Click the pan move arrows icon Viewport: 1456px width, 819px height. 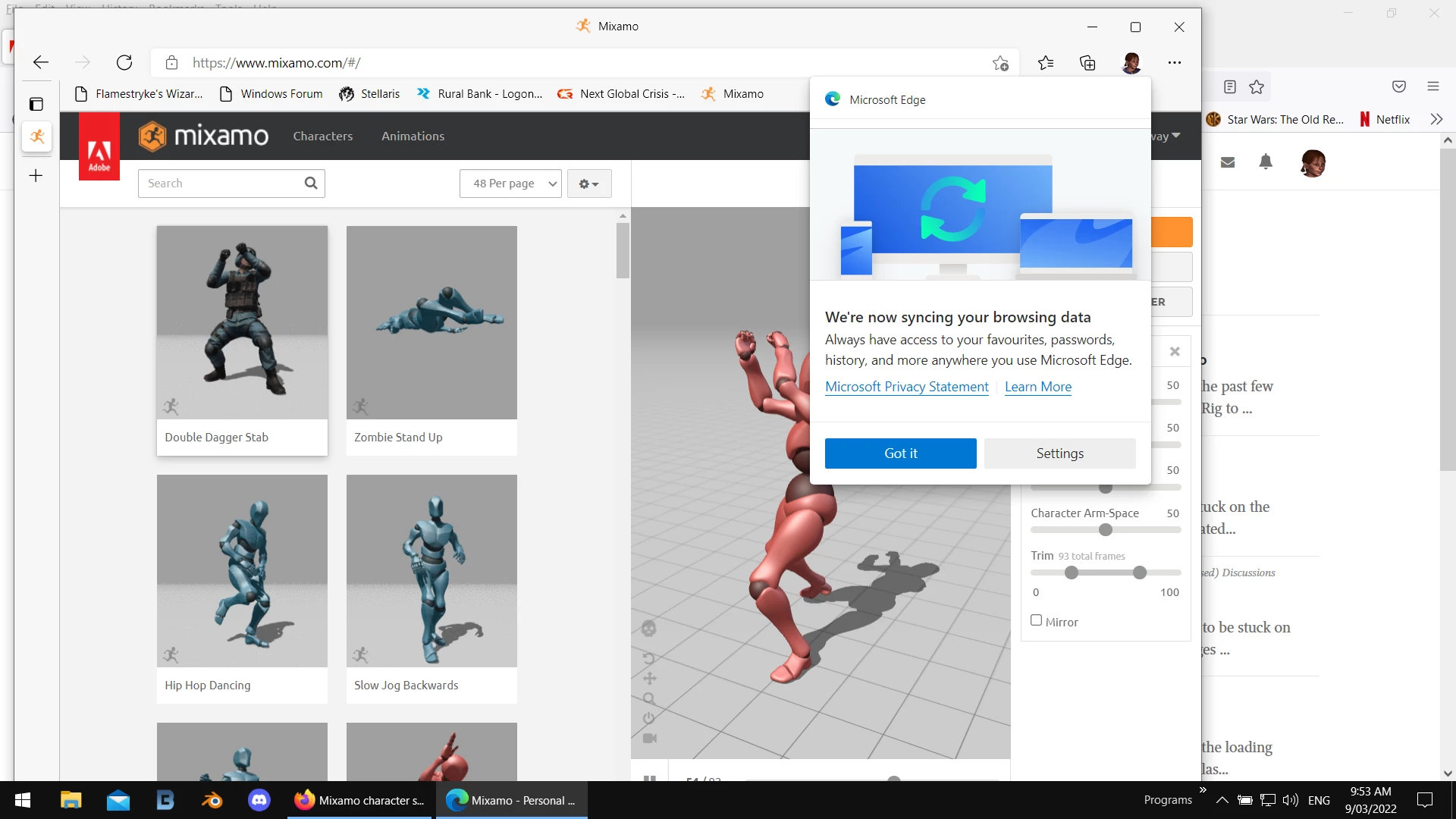pos(649,678)
